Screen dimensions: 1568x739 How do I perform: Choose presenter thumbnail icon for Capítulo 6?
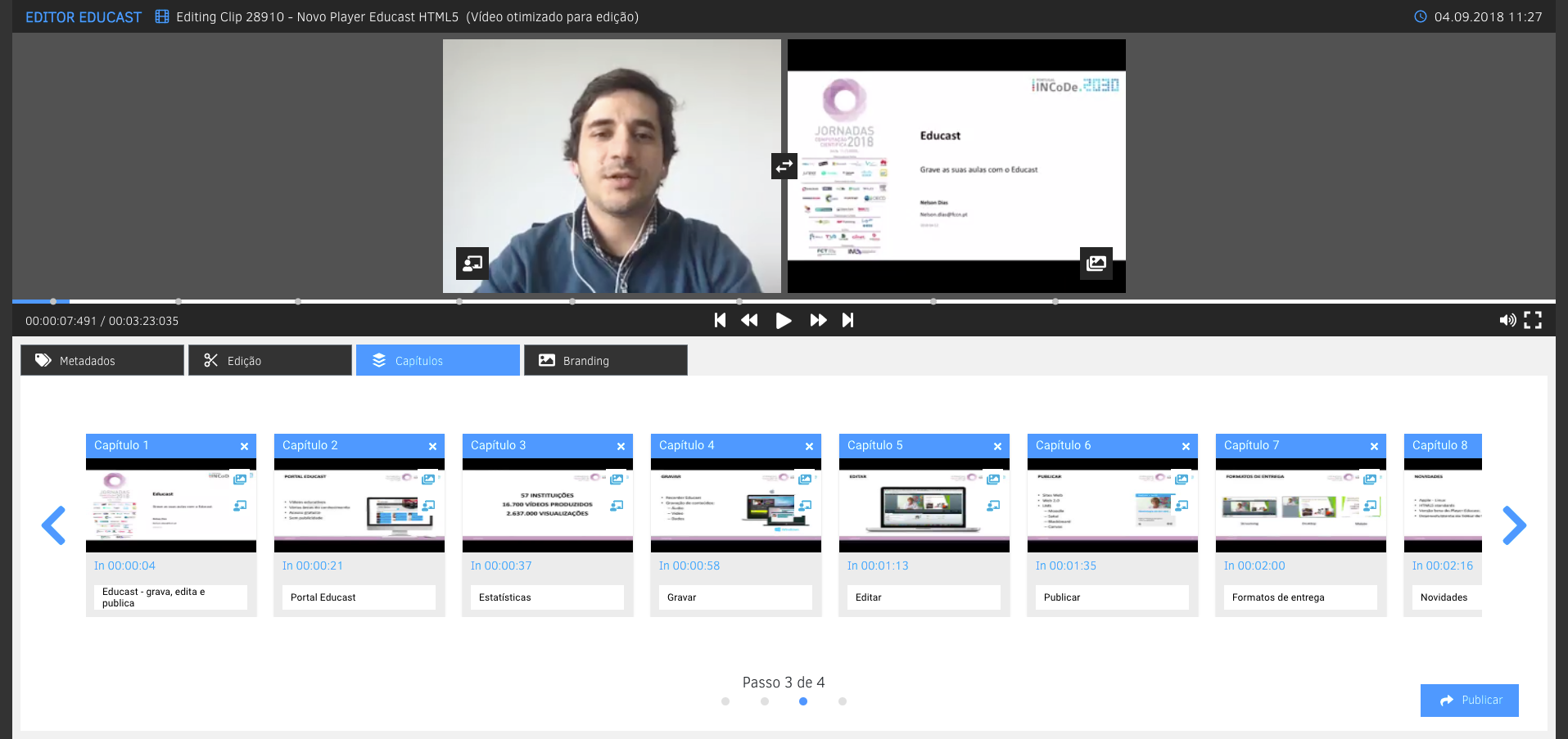[x=1182, y=506]
